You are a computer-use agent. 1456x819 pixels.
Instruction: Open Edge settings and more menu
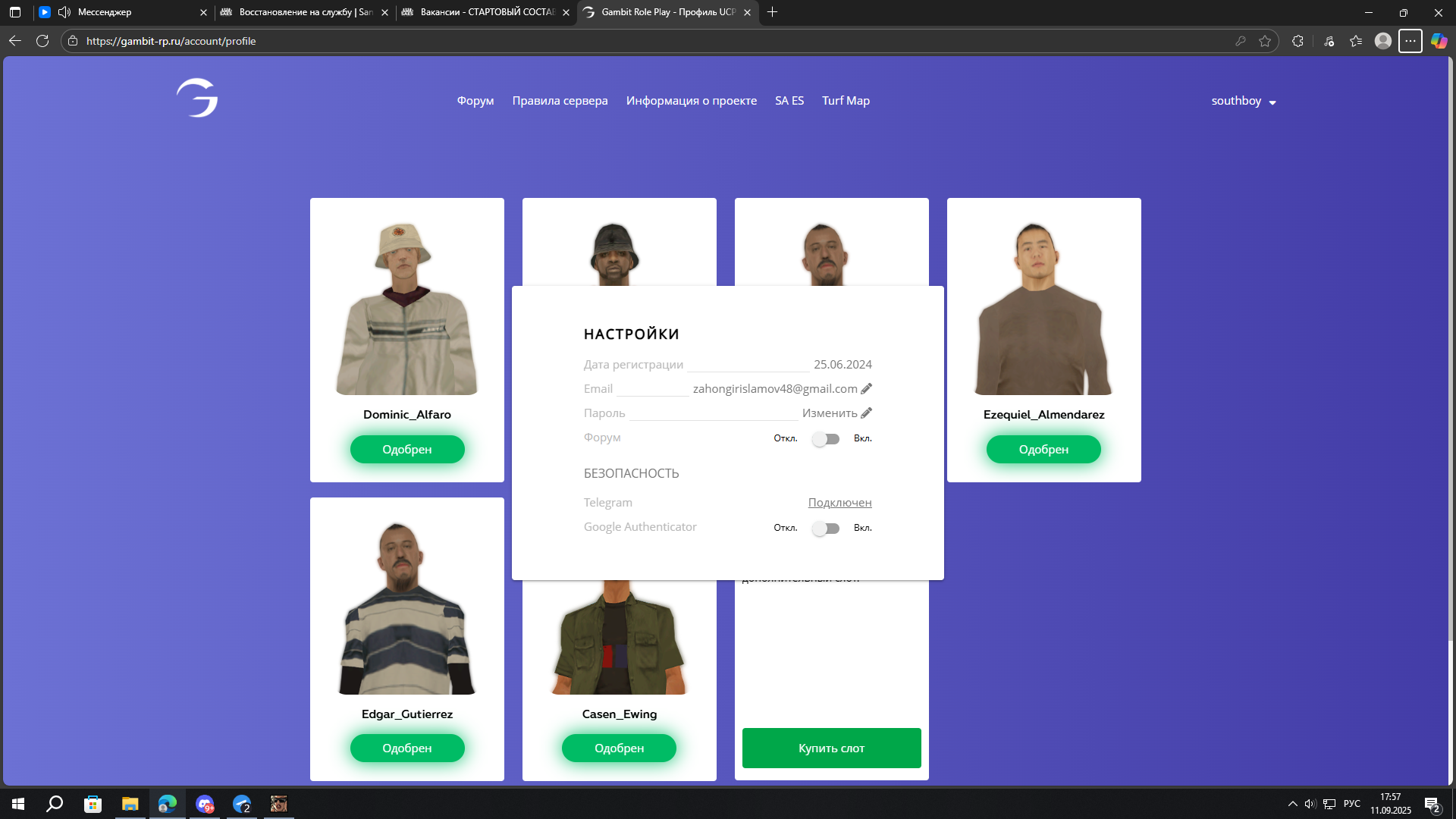point(1410,41)
